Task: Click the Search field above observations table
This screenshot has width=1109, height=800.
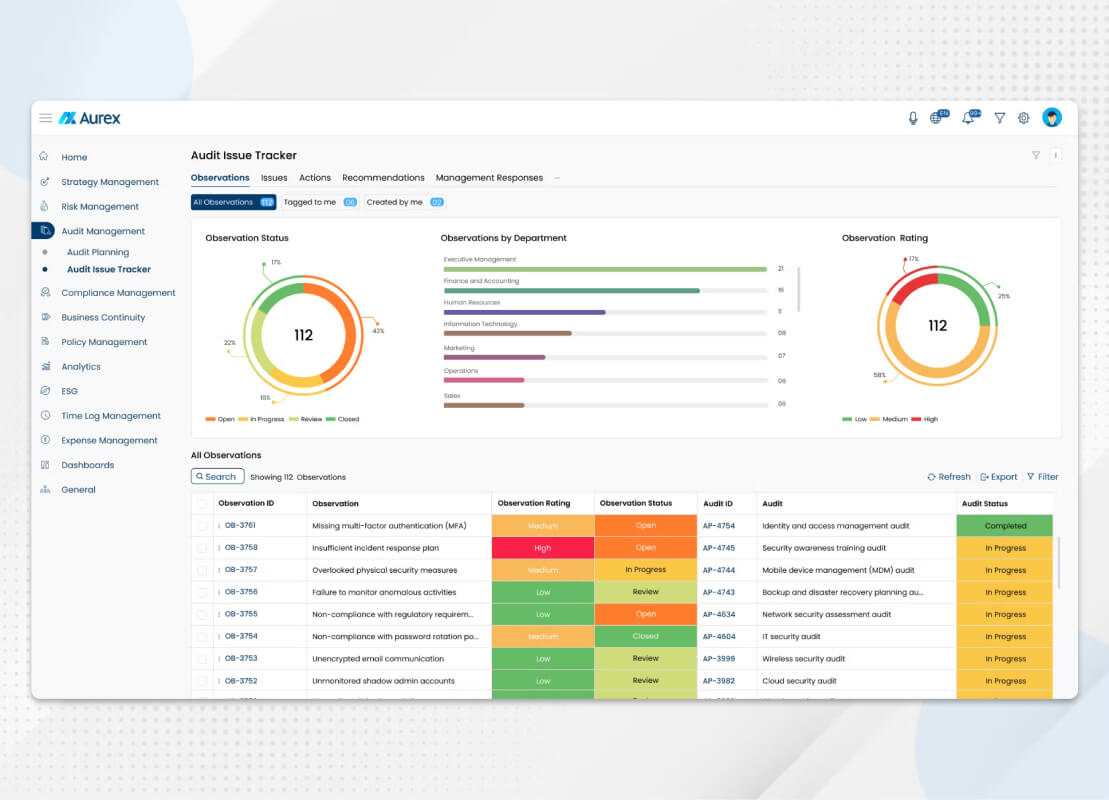Action: 217,477
